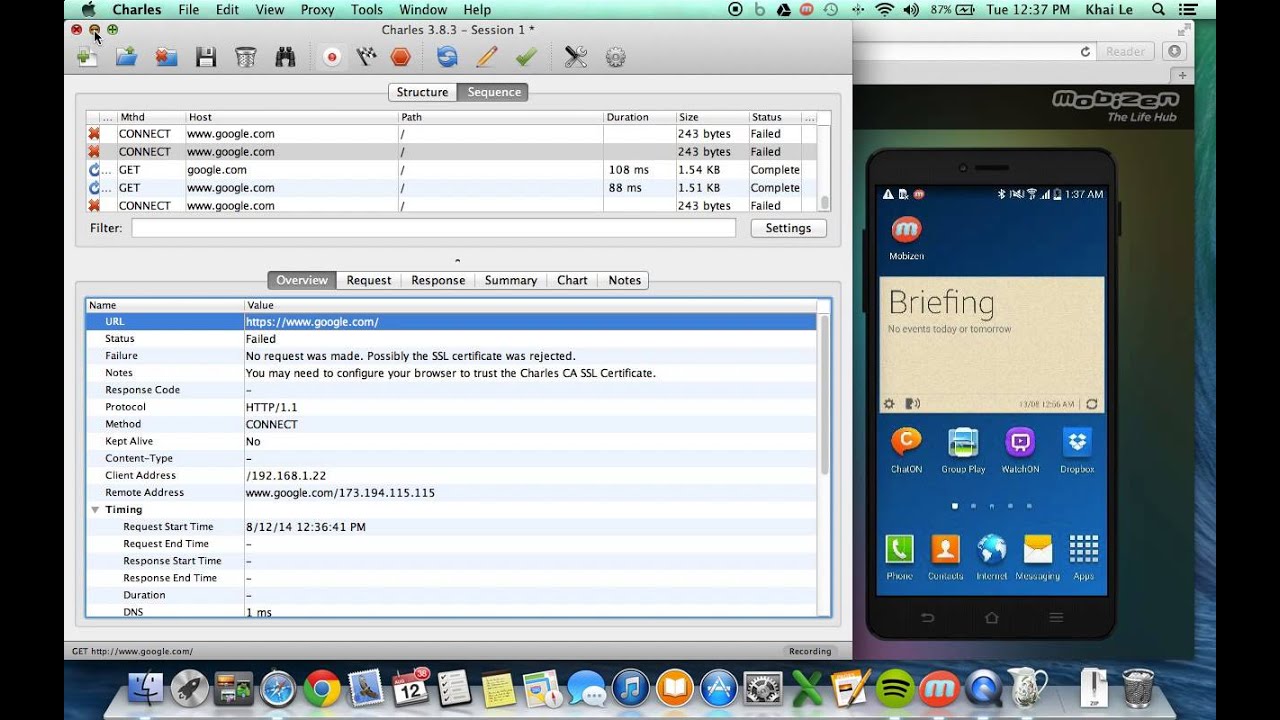Click the Close Session red-X folder icon
This screenshot has height=720, width=1280.
click(166, 57)
